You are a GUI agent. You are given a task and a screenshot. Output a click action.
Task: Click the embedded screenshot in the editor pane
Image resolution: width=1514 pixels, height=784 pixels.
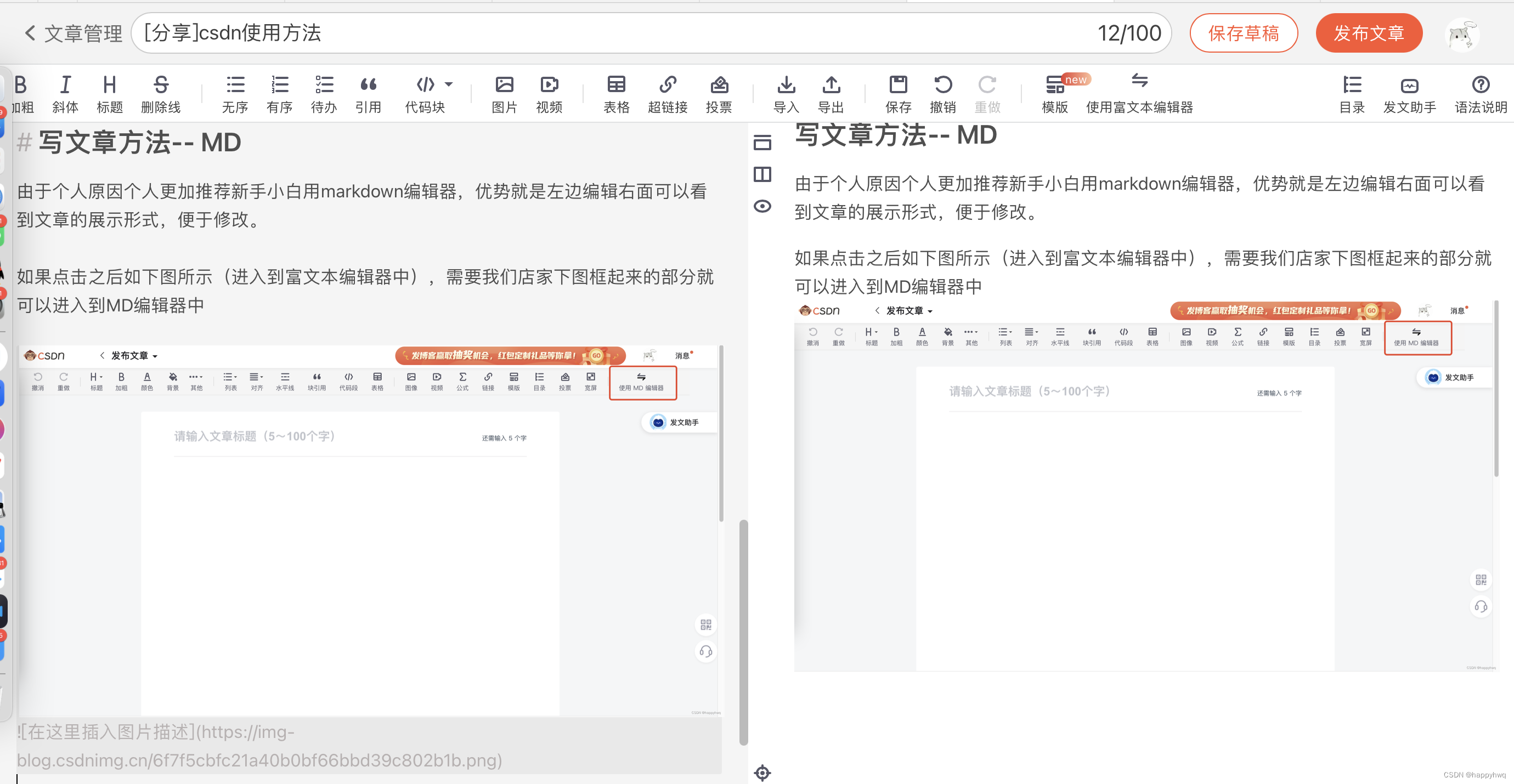[x=370, y=531]
